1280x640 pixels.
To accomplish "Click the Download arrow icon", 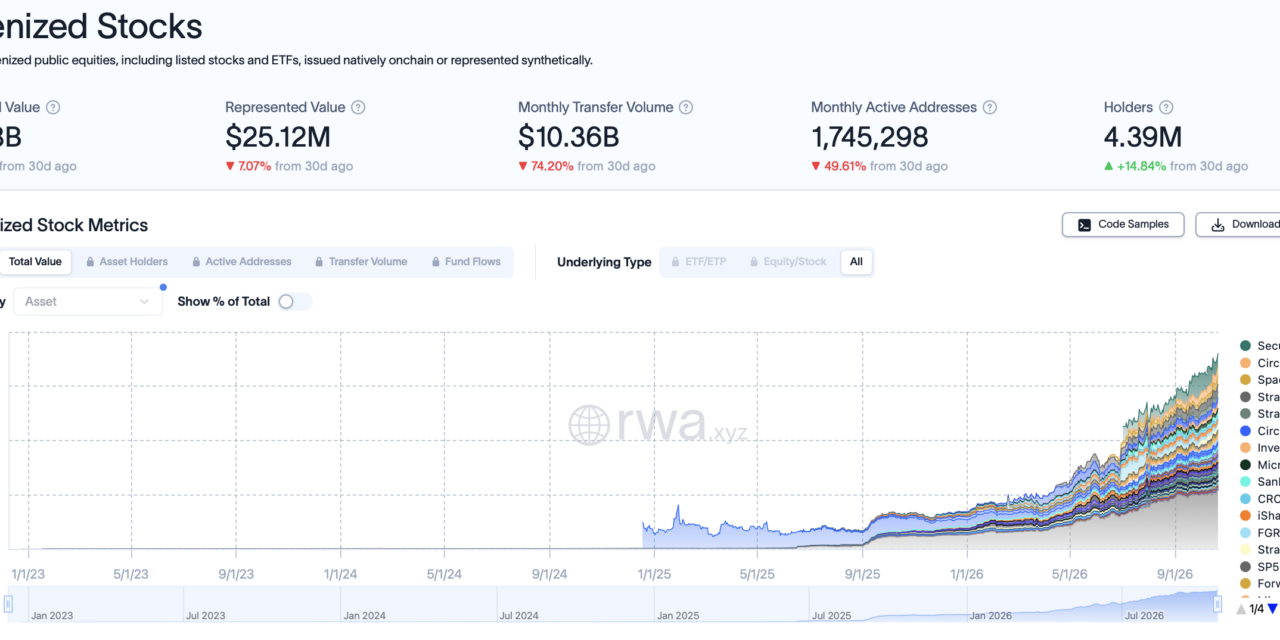I will [x=1217, y=225].
